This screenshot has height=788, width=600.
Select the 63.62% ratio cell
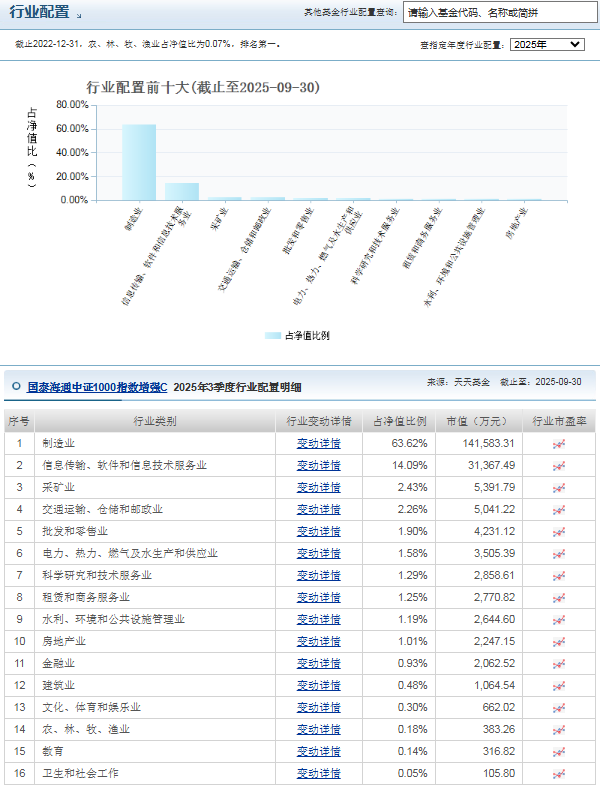tap(399, 444)
